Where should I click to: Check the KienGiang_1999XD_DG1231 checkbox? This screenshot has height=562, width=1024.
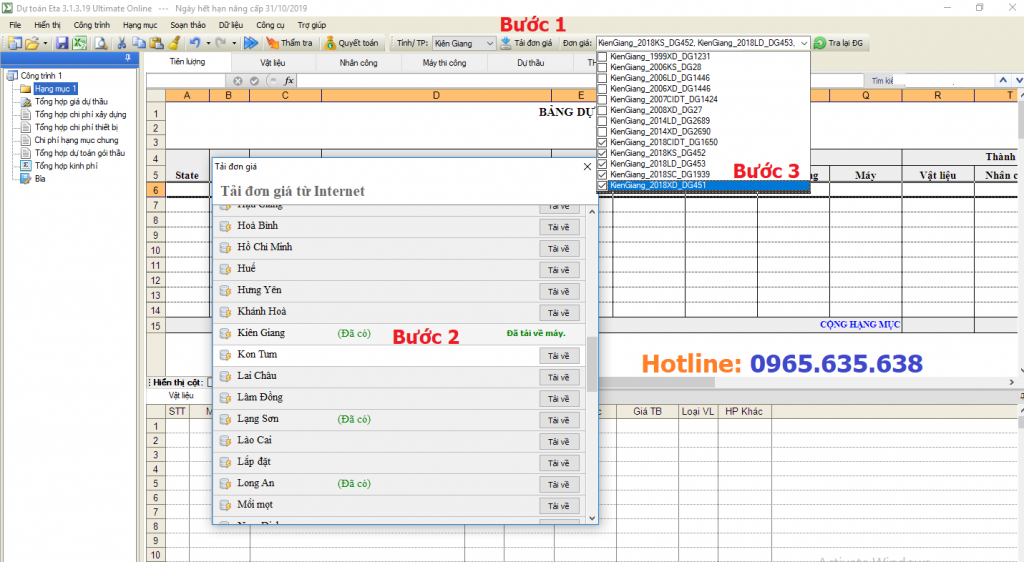coord(602,57)
